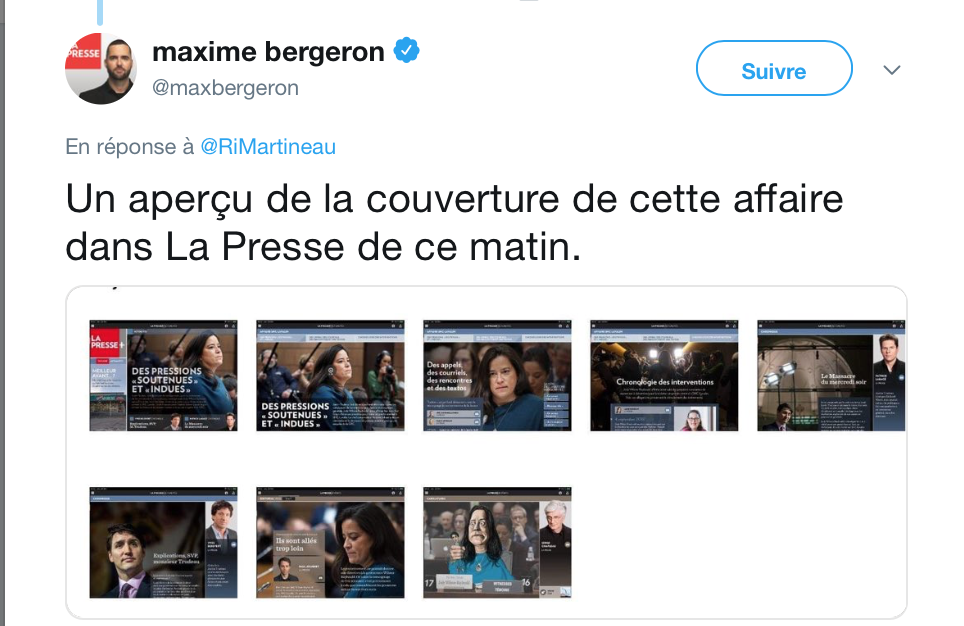964x626 pixels.
Task: Open the 'Chronologie des interventions' thumbnail
Action: [x=664, y=375]
